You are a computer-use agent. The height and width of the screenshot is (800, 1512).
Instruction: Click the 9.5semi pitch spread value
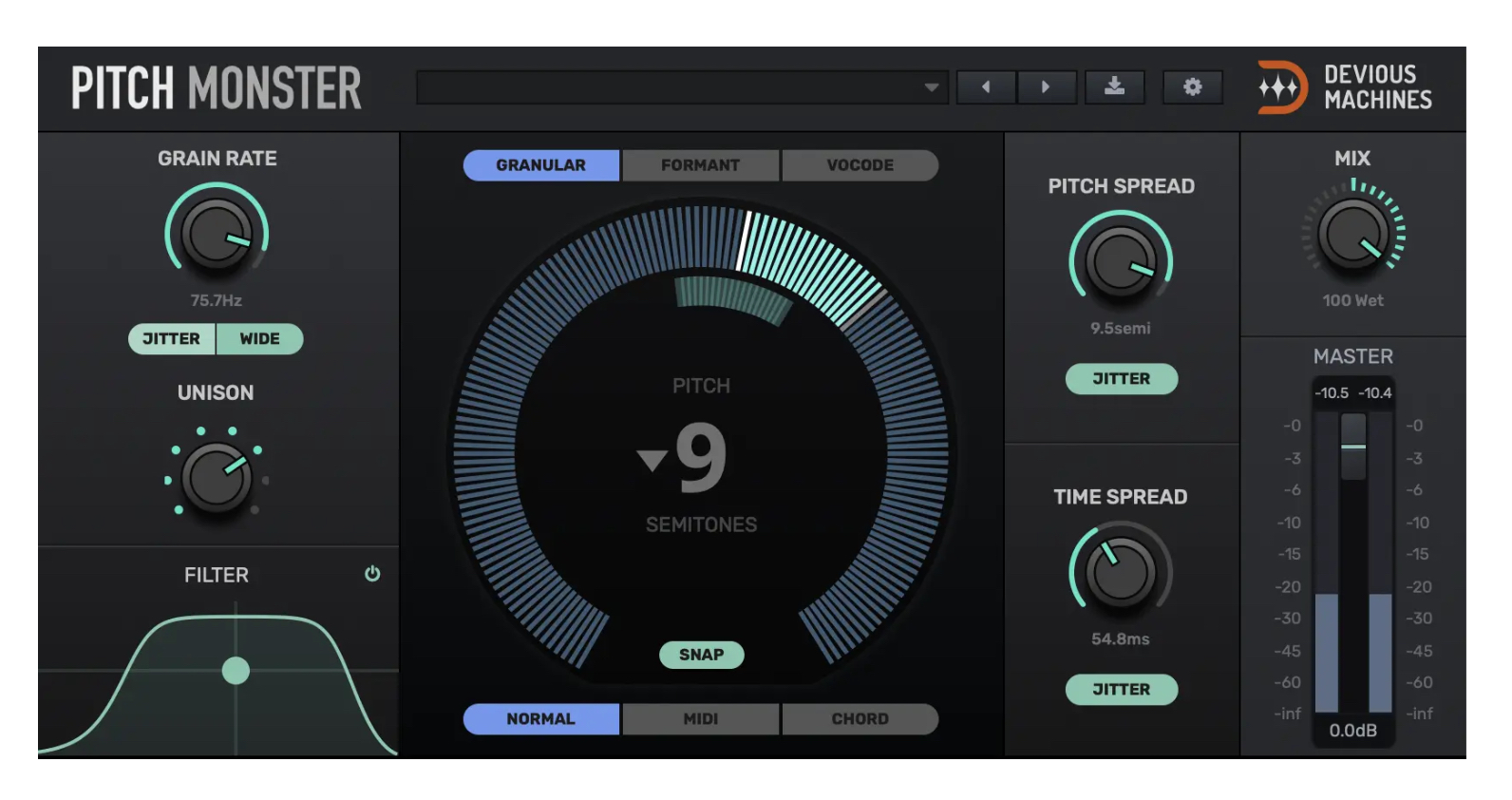1121,329
